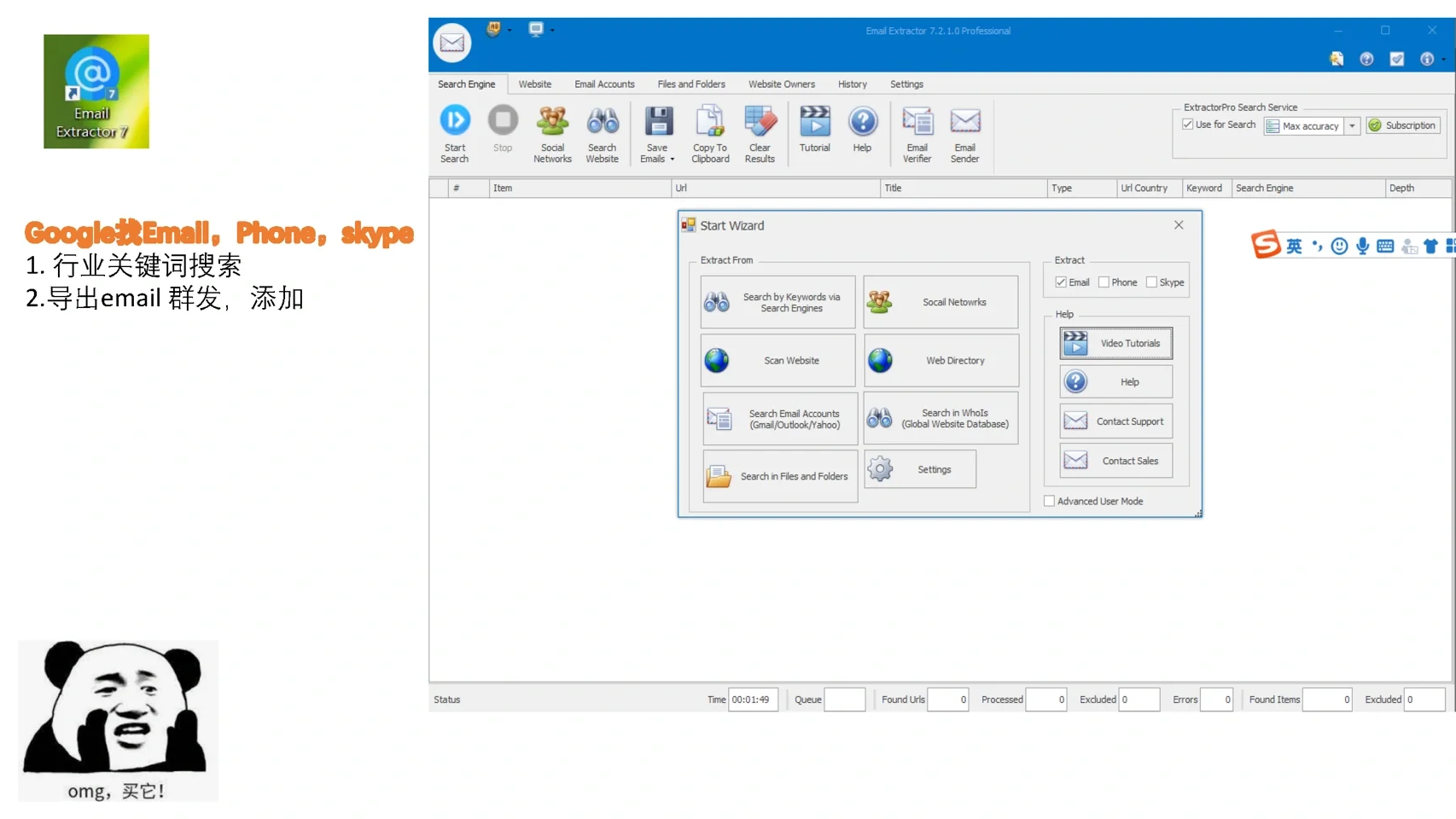The width and height of the screenshot is (1456, 819).
Task: Choose Search Email Accounts option
Action: (x=780, y=419)
